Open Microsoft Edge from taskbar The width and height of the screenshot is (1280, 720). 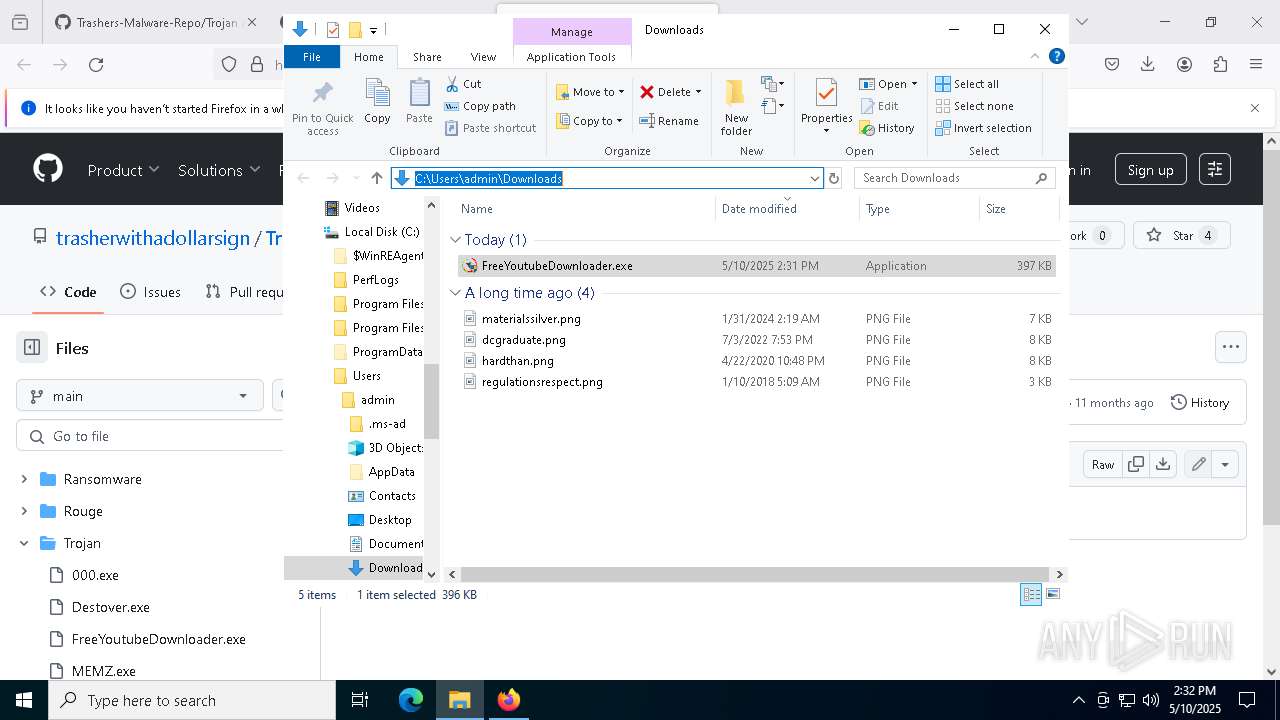click(x=411, y=700)
